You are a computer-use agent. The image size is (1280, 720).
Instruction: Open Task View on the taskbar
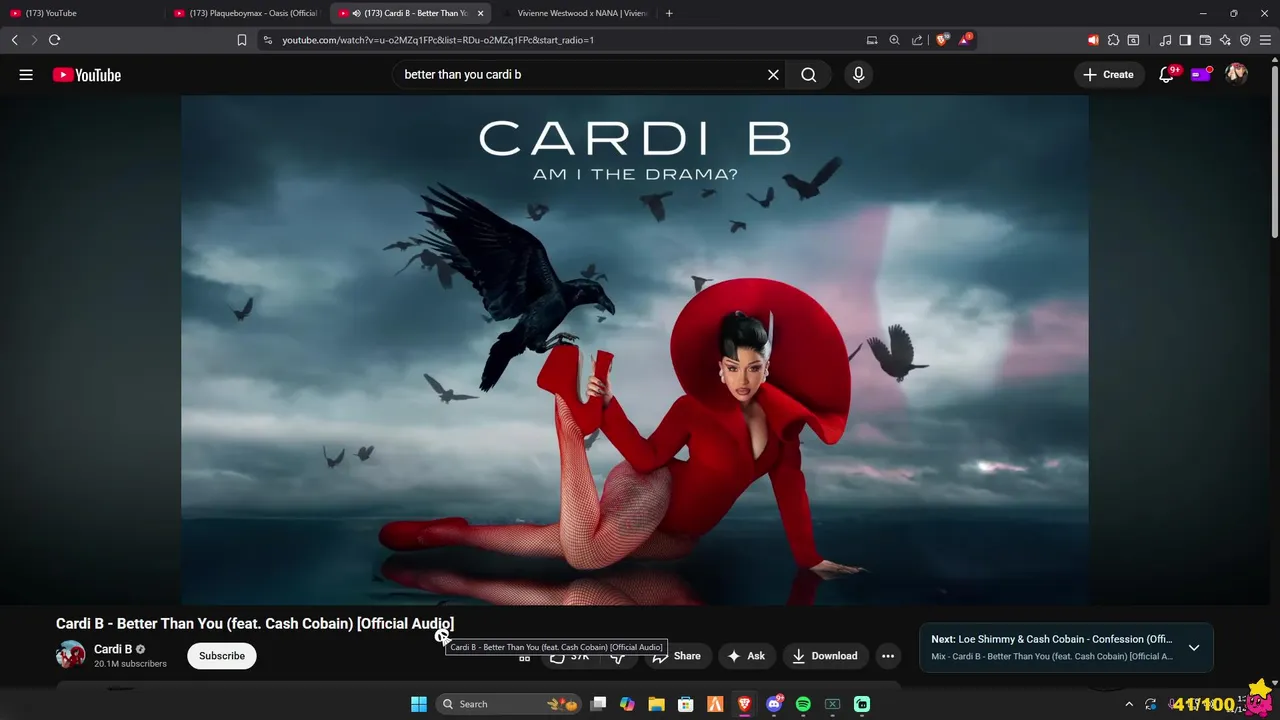tap(598, 704)
